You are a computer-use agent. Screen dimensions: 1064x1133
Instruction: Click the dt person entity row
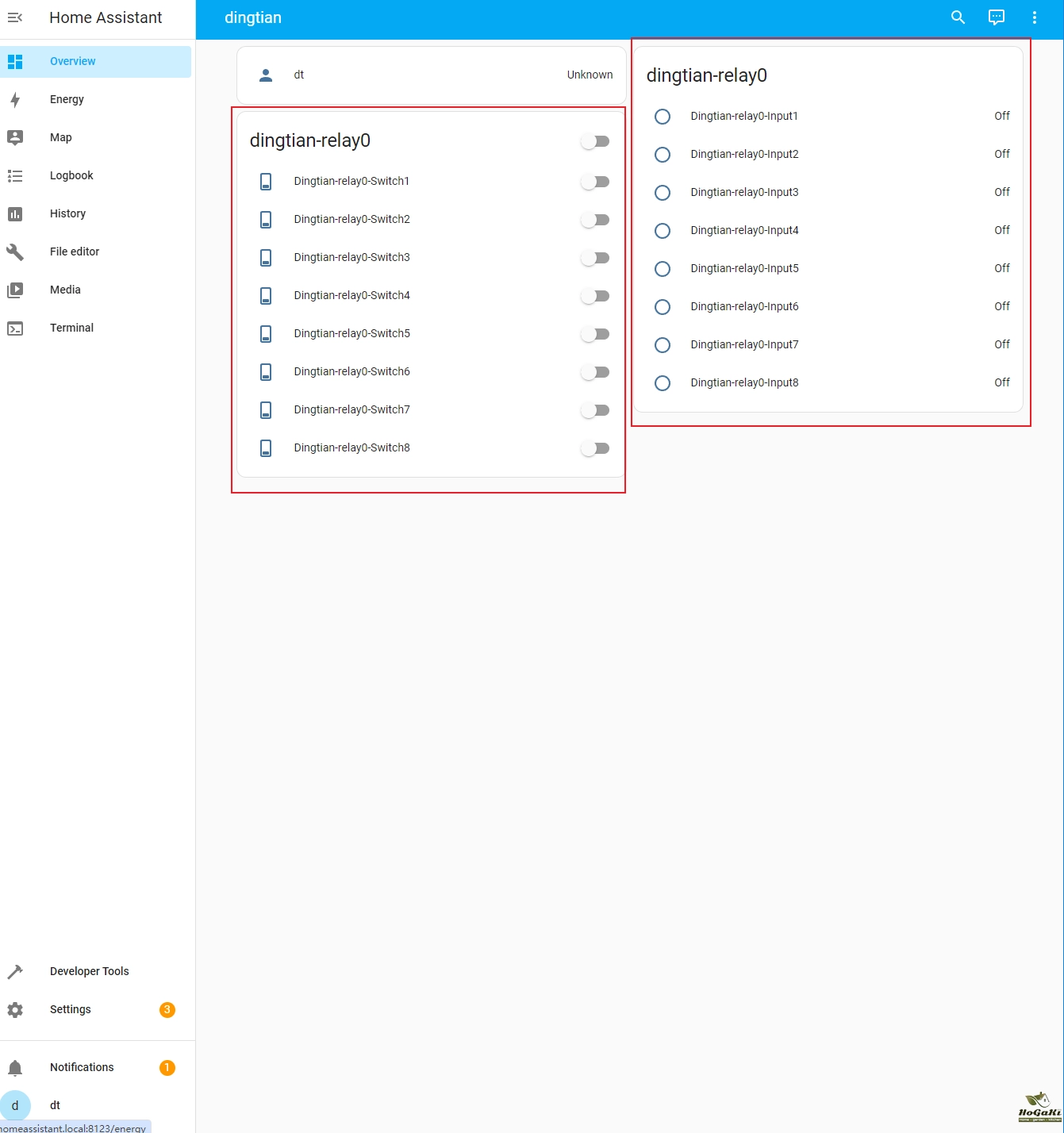[431, 75]
